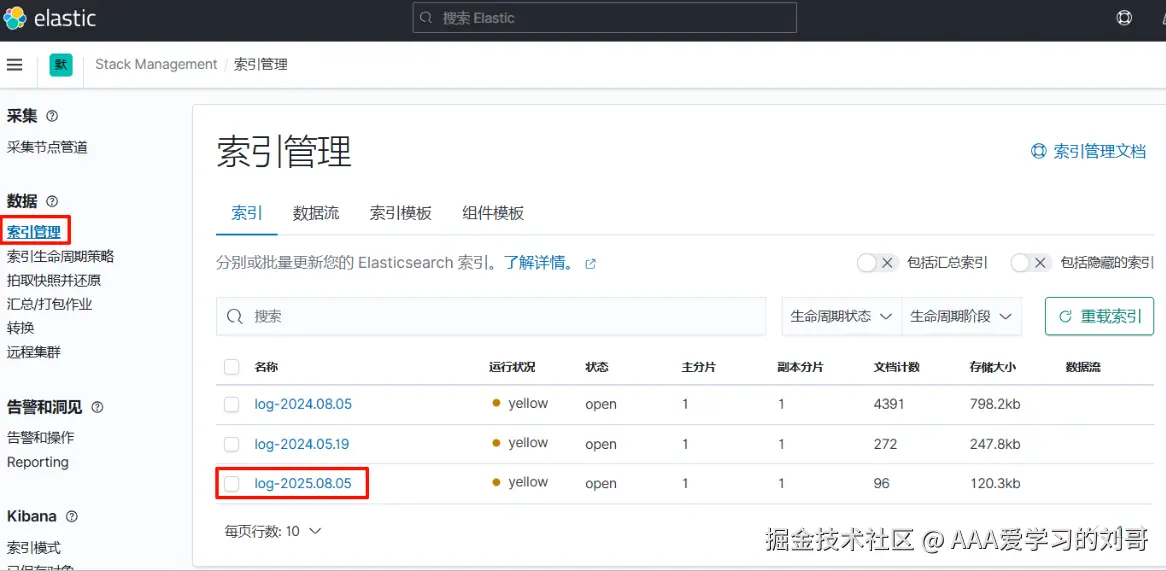The width and height of the screenshot is (1166, 571).
Task: Click the help icon next to 告警和洞见
Action: 97,407
